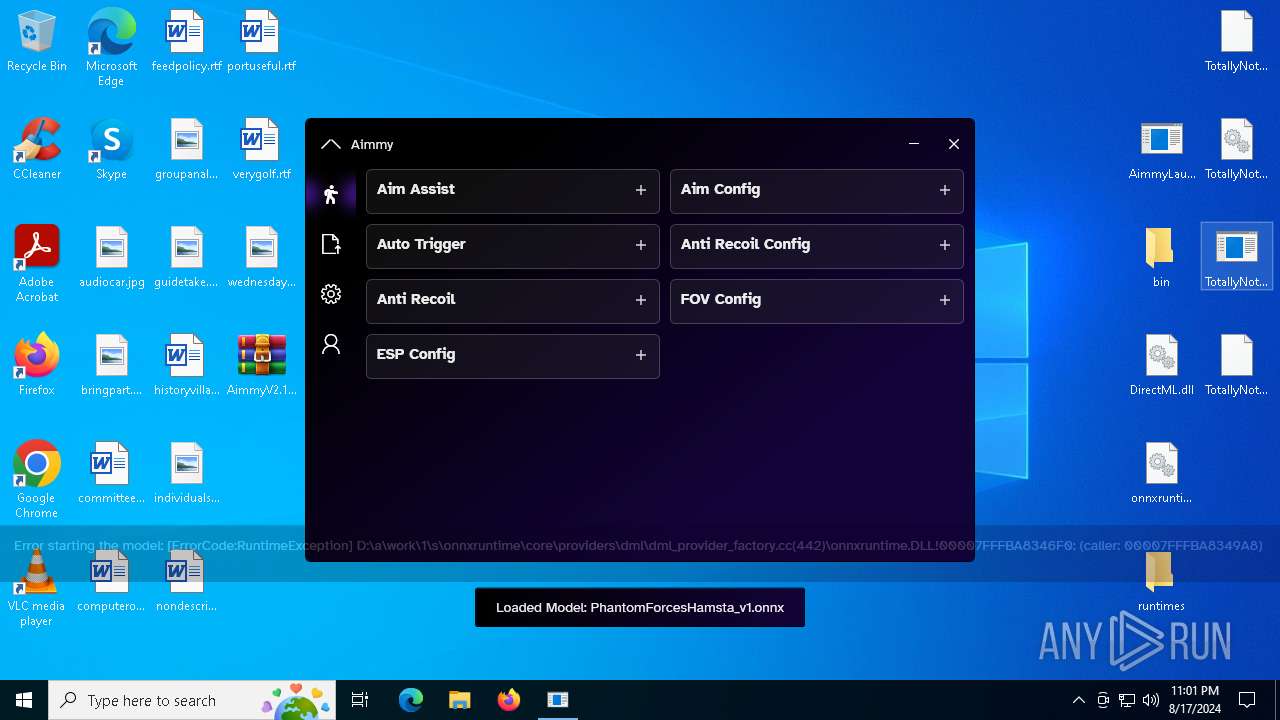Screen dimensions: 1280x720
Task: Select the guidetake... image file on desktop
Action: tap(186, 258)
